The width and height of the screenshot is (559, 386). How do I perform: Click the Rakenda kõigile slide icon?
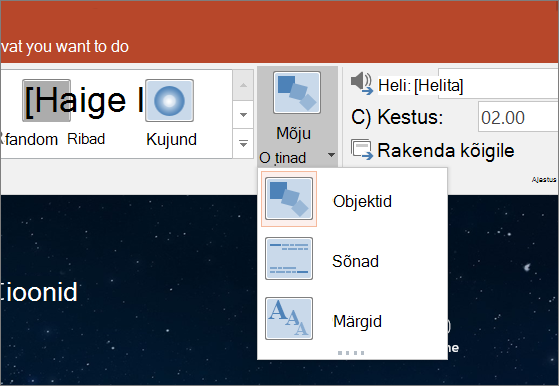click(x=362, y=150)
